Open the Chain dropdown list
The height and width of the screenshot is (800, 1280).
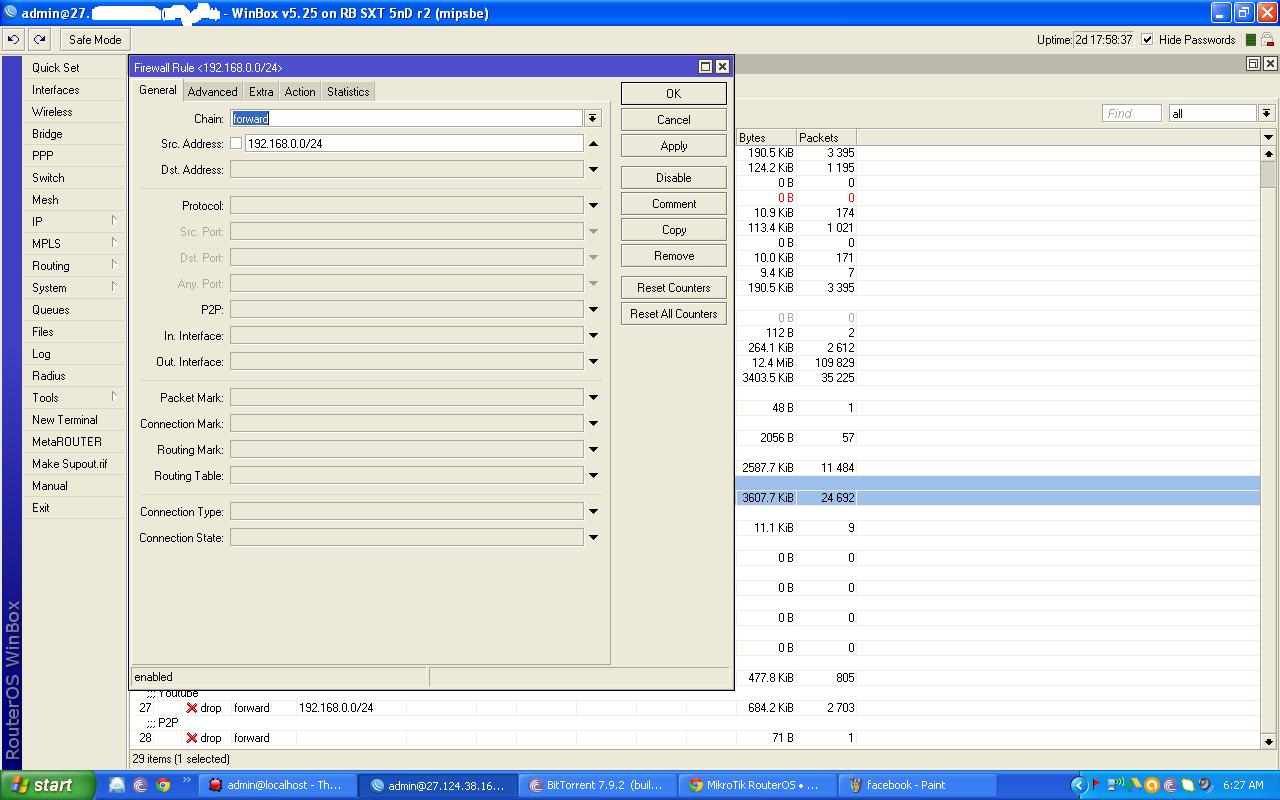[593, 118]
